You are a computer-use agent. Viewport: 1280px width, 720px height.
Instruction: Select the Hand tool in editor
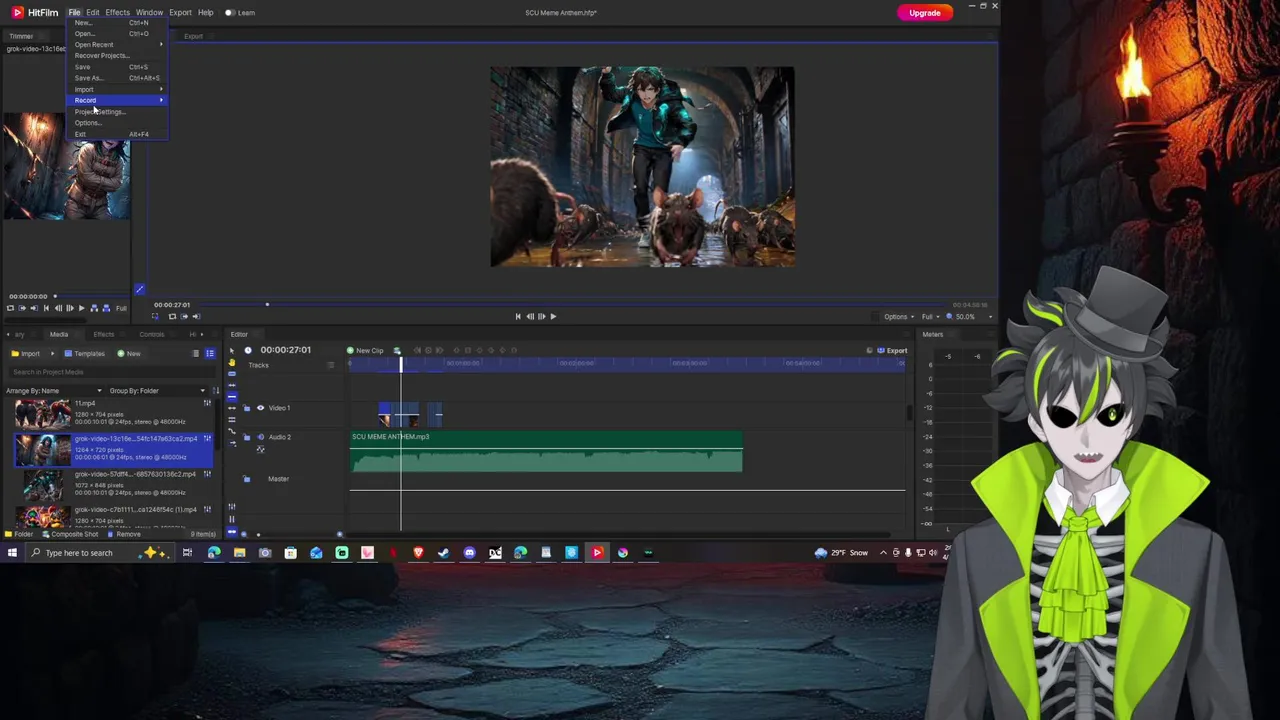coord(232,363)
